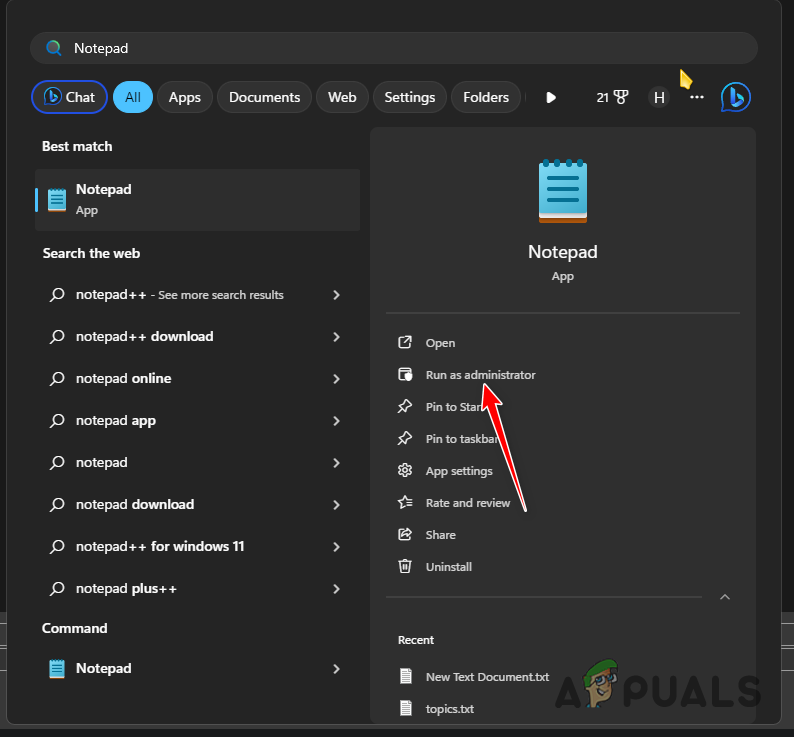Image resolution: width=794 pixels, height=737 pixels.
Task: Click the search magnifier icon in search box
Action: tap(54, 48)
